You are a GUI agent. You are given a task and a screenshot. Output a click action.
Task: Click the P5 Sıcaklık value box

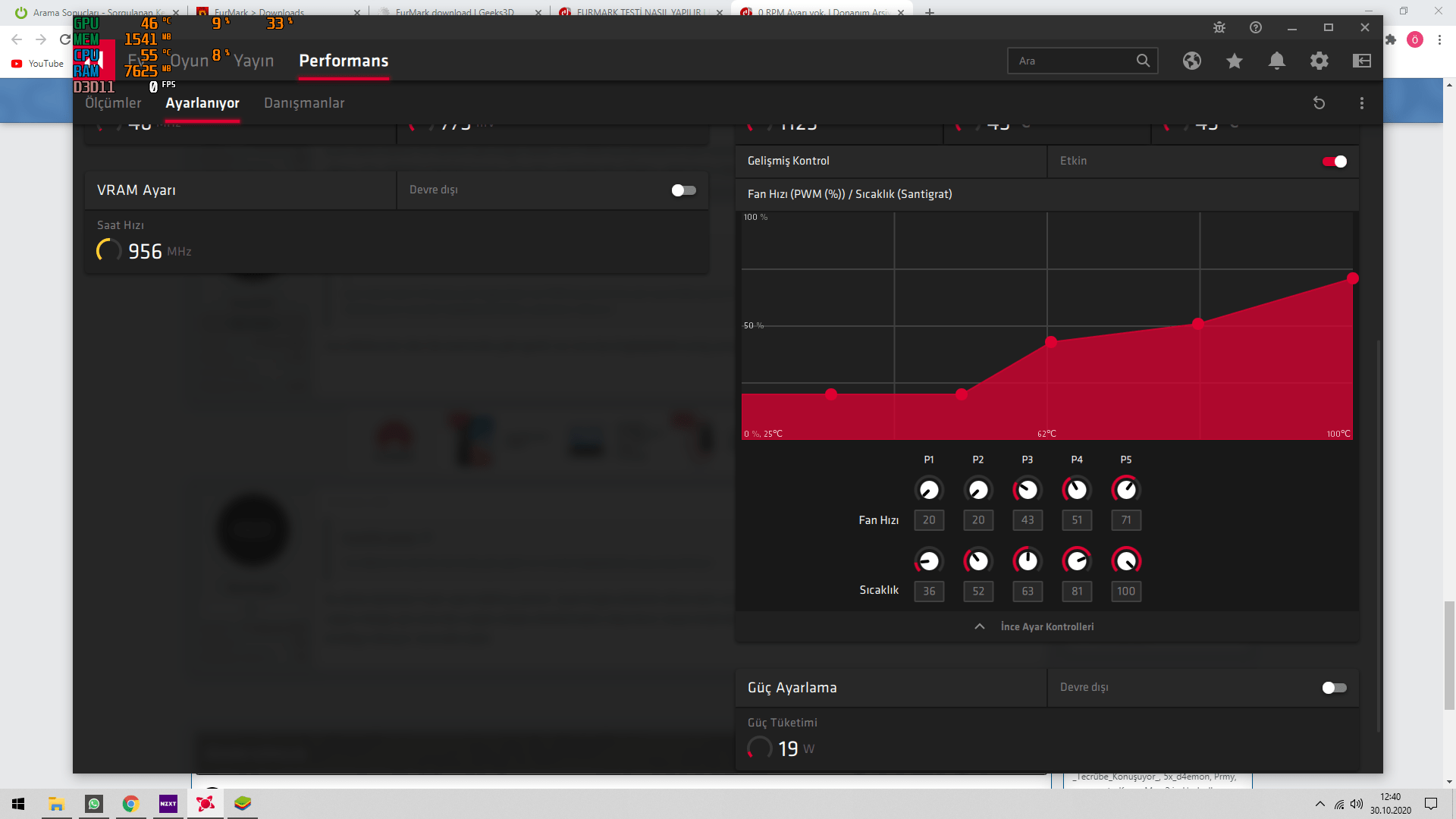pos(1126,591)
